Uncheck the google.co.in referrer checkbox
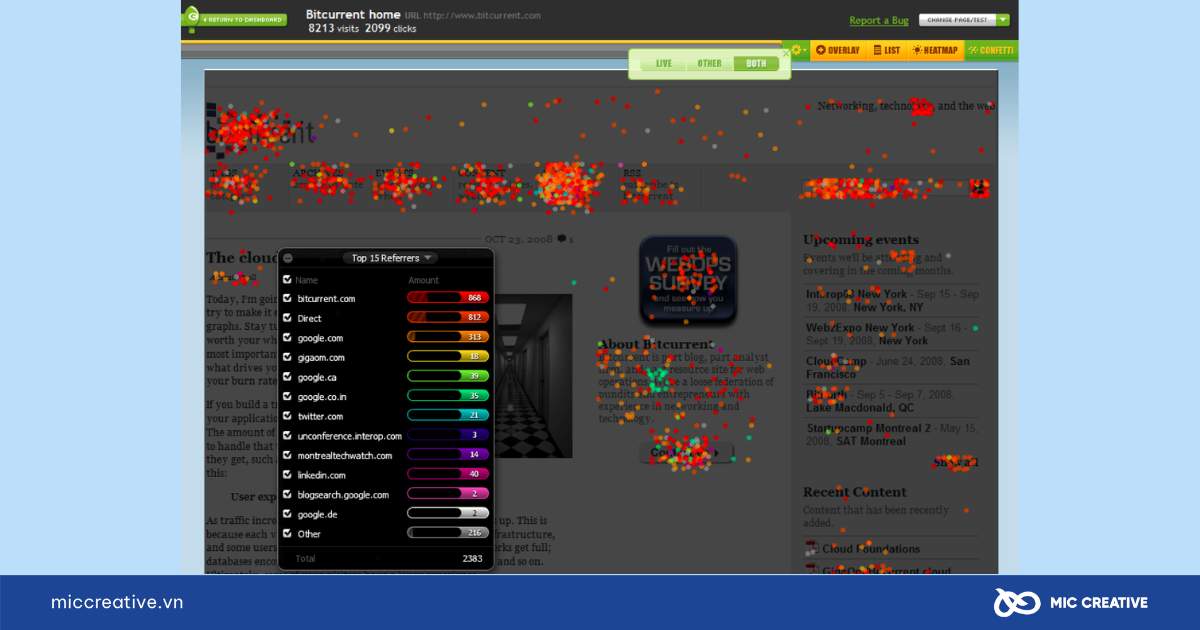This screenshot has width=1200, height=630. [x=288, y=396]
